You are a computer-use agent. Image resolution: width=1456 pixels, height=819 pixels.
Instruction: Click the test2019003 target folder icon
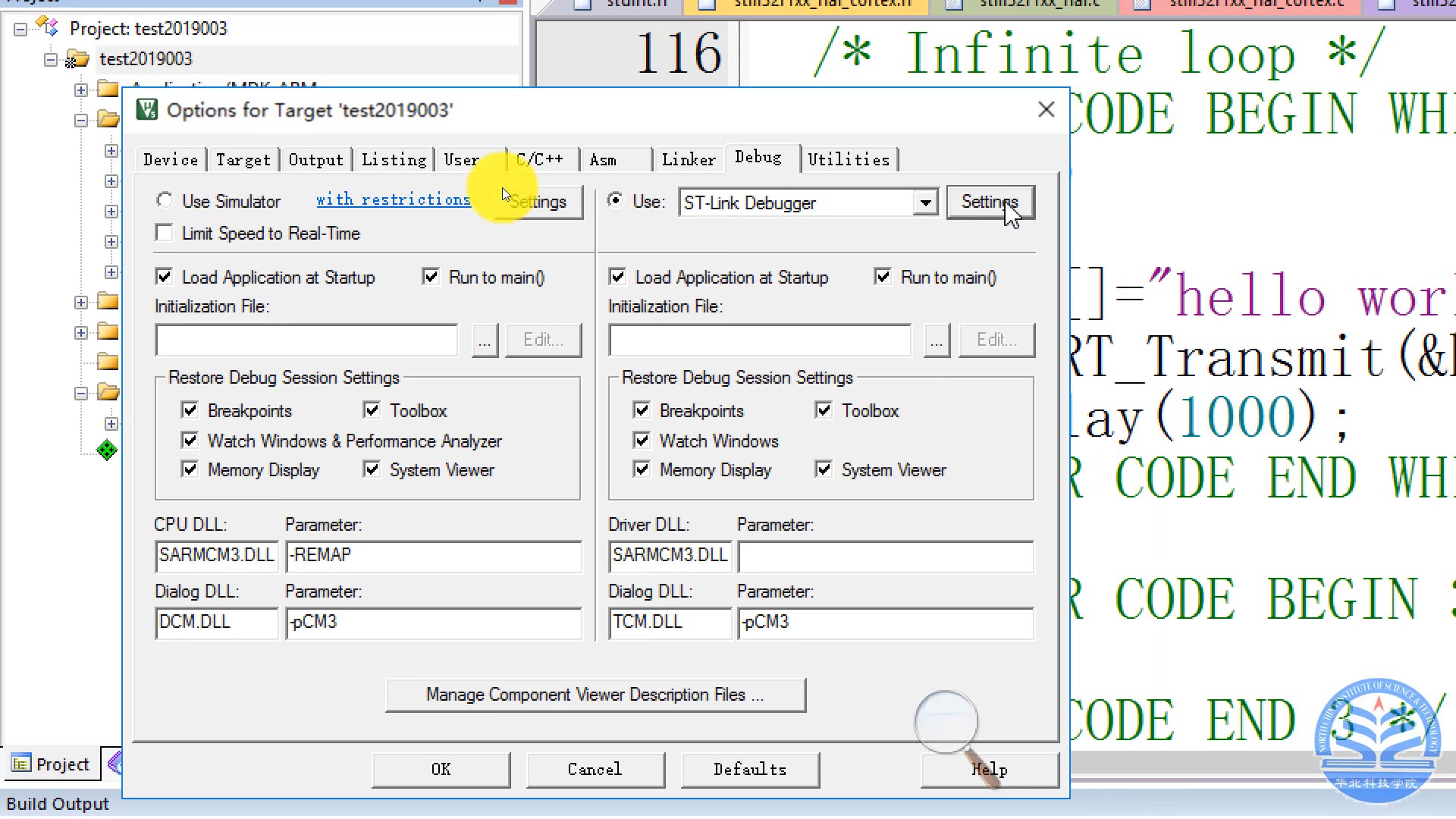77,59
